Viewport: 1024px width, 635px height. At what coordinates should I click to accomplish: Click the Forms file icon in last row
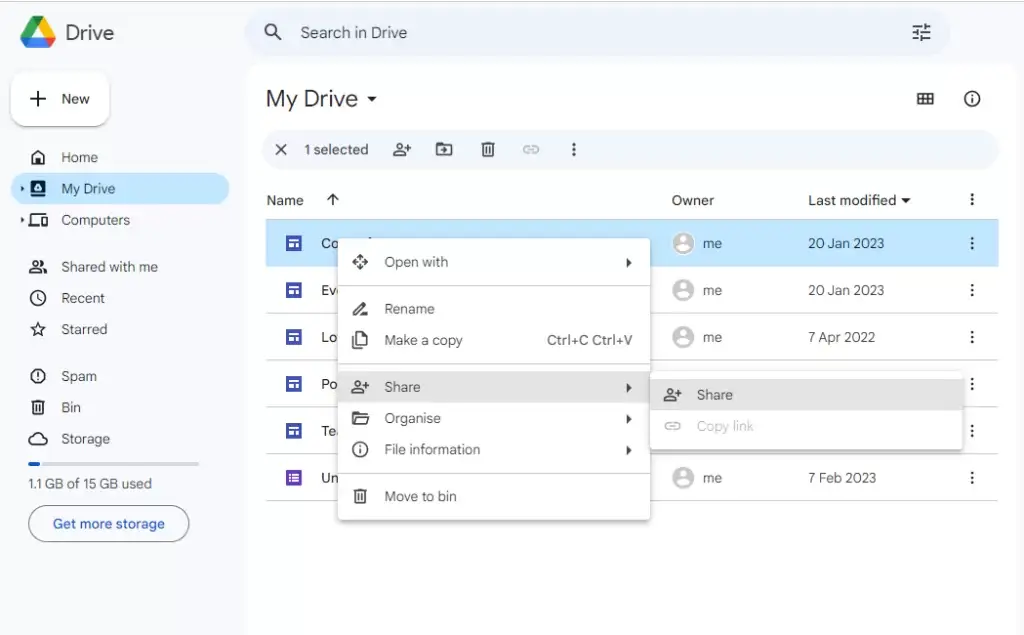[x=294, y=478]
